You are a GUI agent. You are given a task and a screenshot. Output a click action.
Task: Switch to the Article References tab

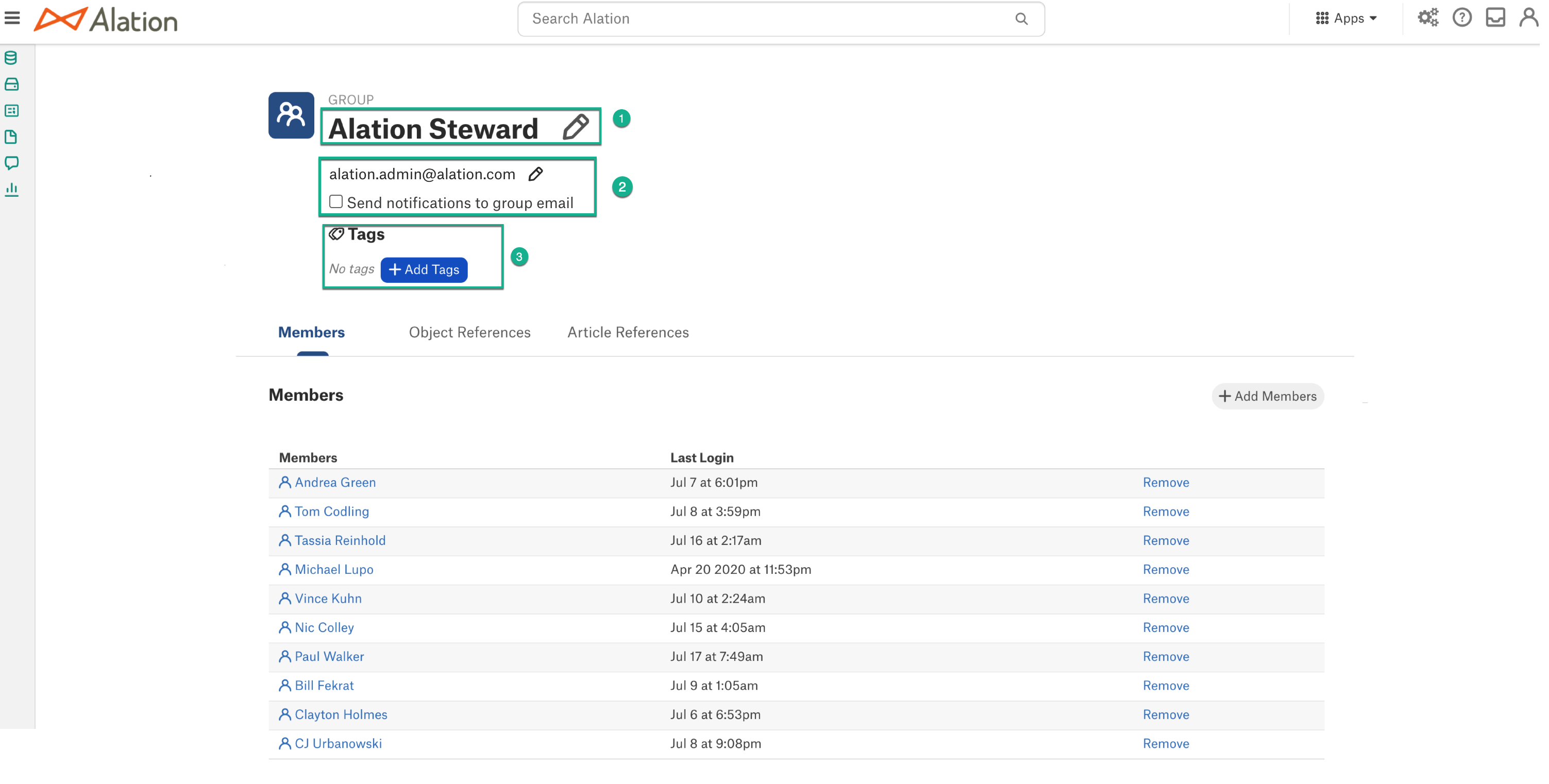[x=628, y=332]
